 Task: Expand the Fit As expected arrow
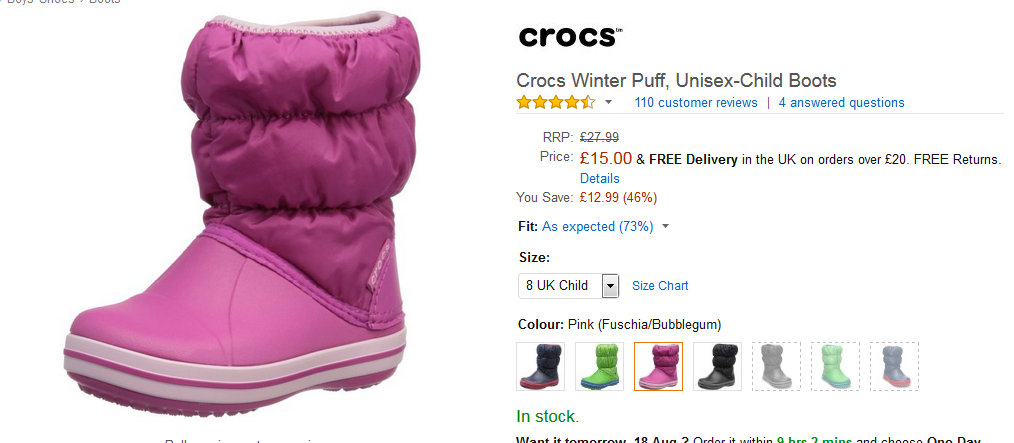pyautogui.click(x=665, y=227)
